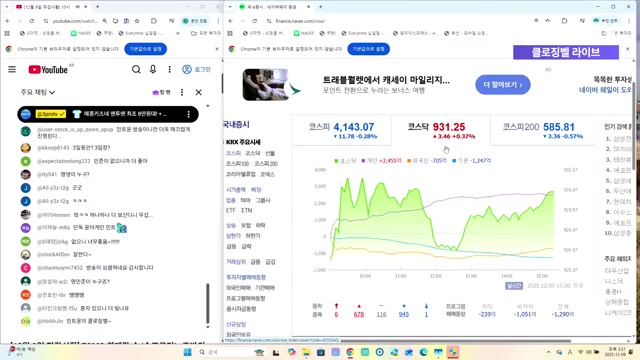Mute the YouTube tab via speaker icon

(78, 7)
